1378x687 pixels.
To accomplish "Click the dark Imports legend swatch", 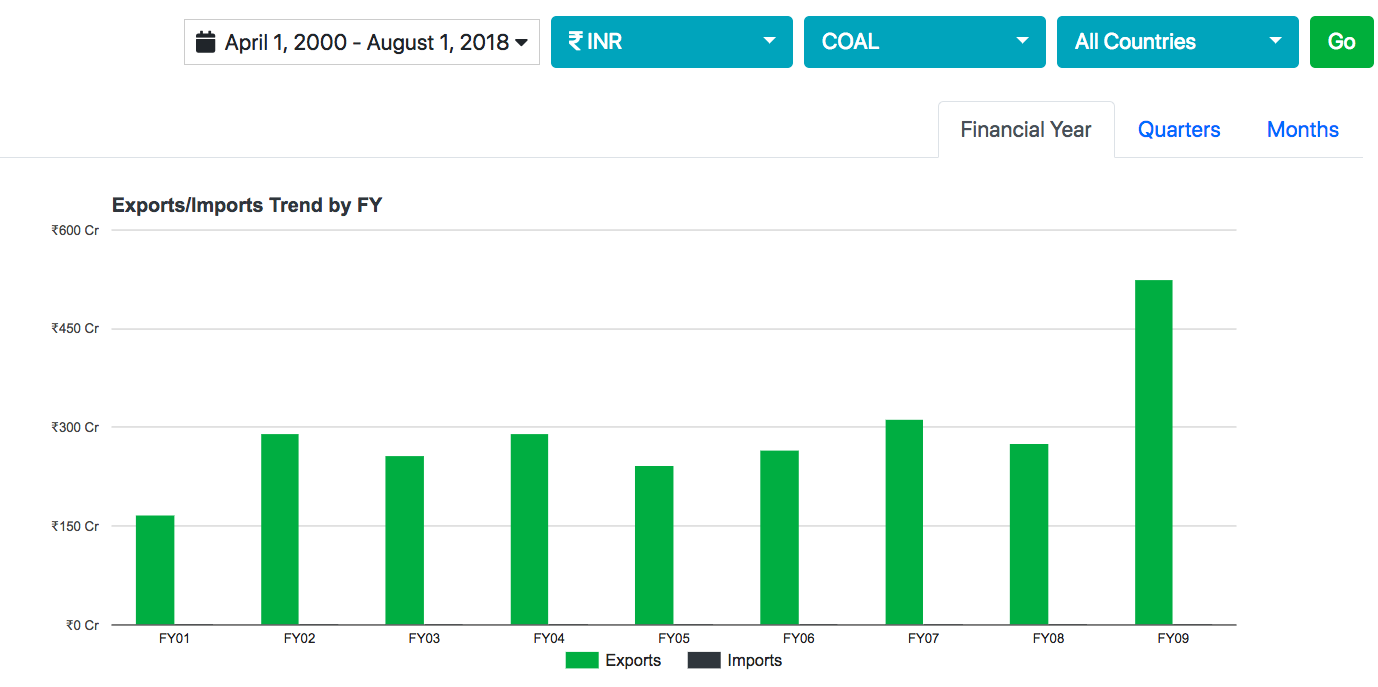I will coord(704,661).
